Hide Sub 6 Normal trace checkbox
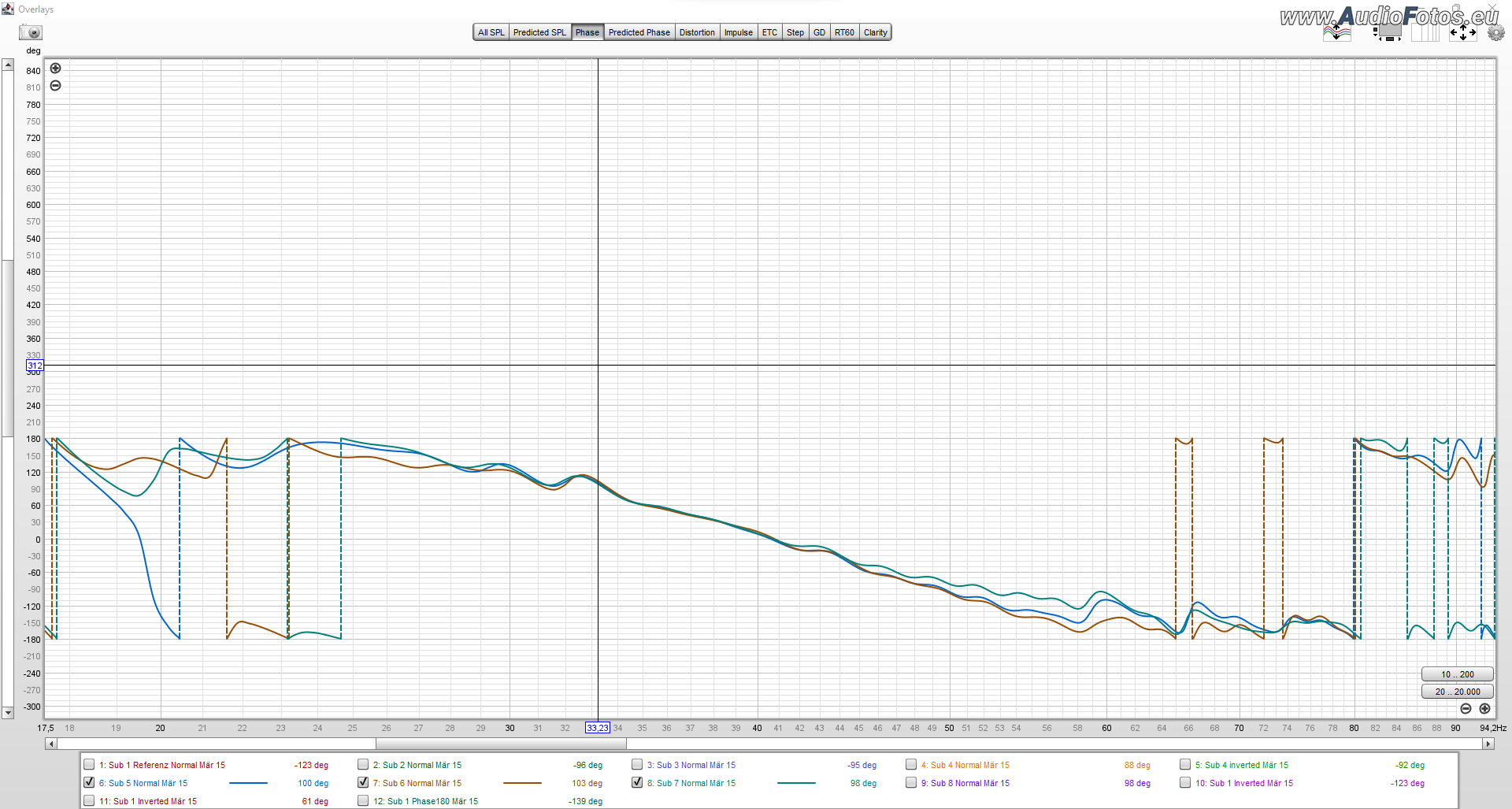Viewport: 1512px width, 809px height. coord(363,782)
